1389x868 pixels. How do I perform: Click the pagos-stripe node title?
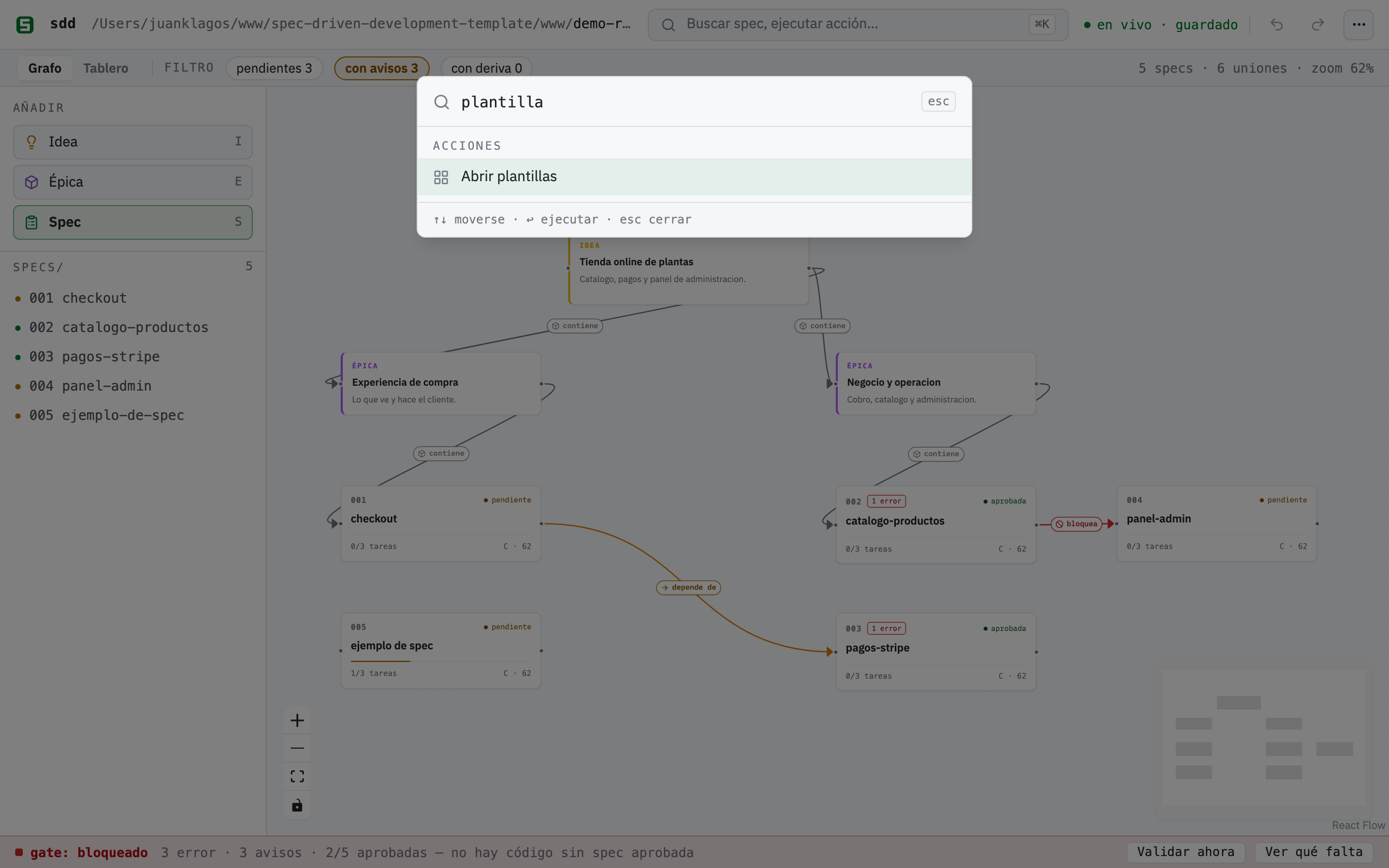[x=877, y=648]
